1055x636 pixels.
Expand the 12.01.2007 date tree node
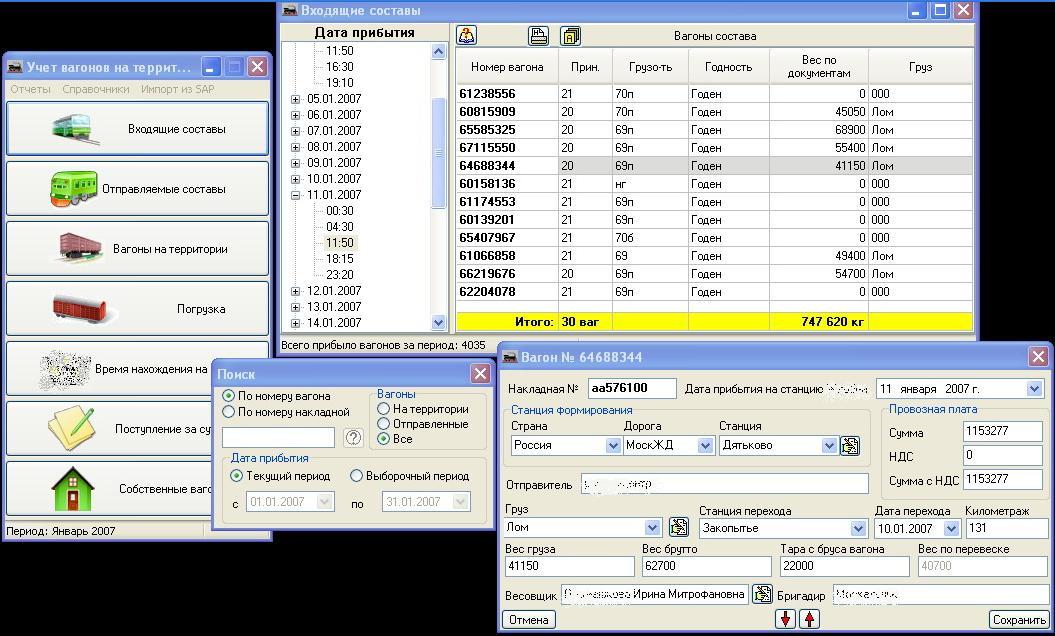click(x=295, y=291)
